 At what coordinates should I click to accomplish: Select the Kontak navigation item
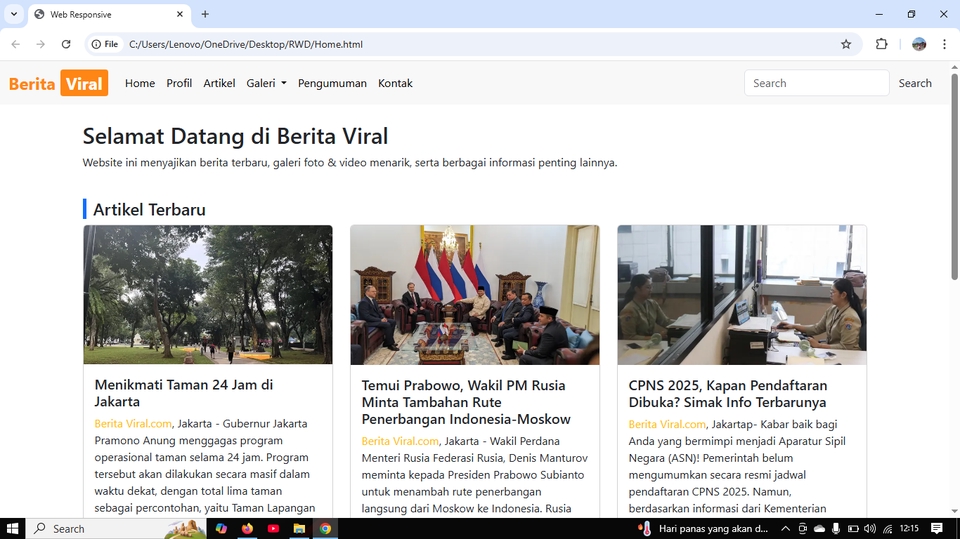(x=395, y=83)
